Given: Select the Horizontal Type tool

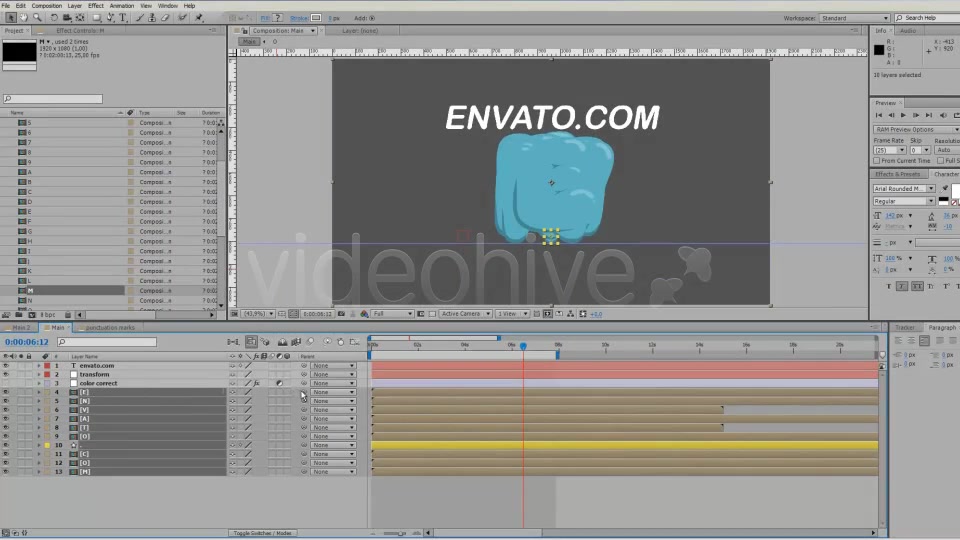Looking at the screenshot, I should (x=123, y=18).
